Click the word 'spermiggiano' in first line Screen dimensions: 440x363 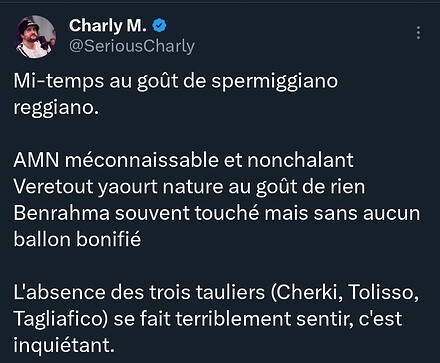(275, 82)
